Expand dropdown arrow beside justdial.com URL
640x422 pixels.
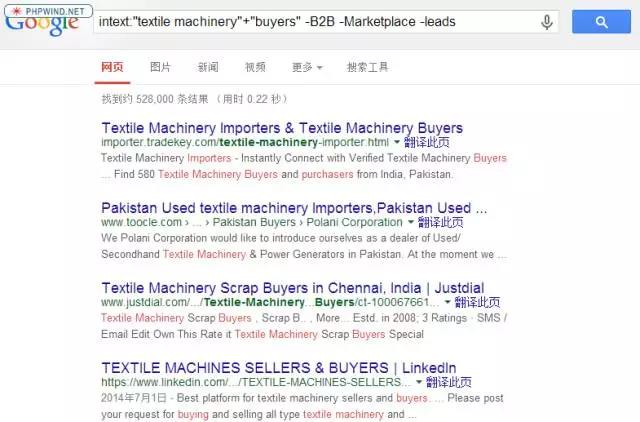(x=447, y=302)
